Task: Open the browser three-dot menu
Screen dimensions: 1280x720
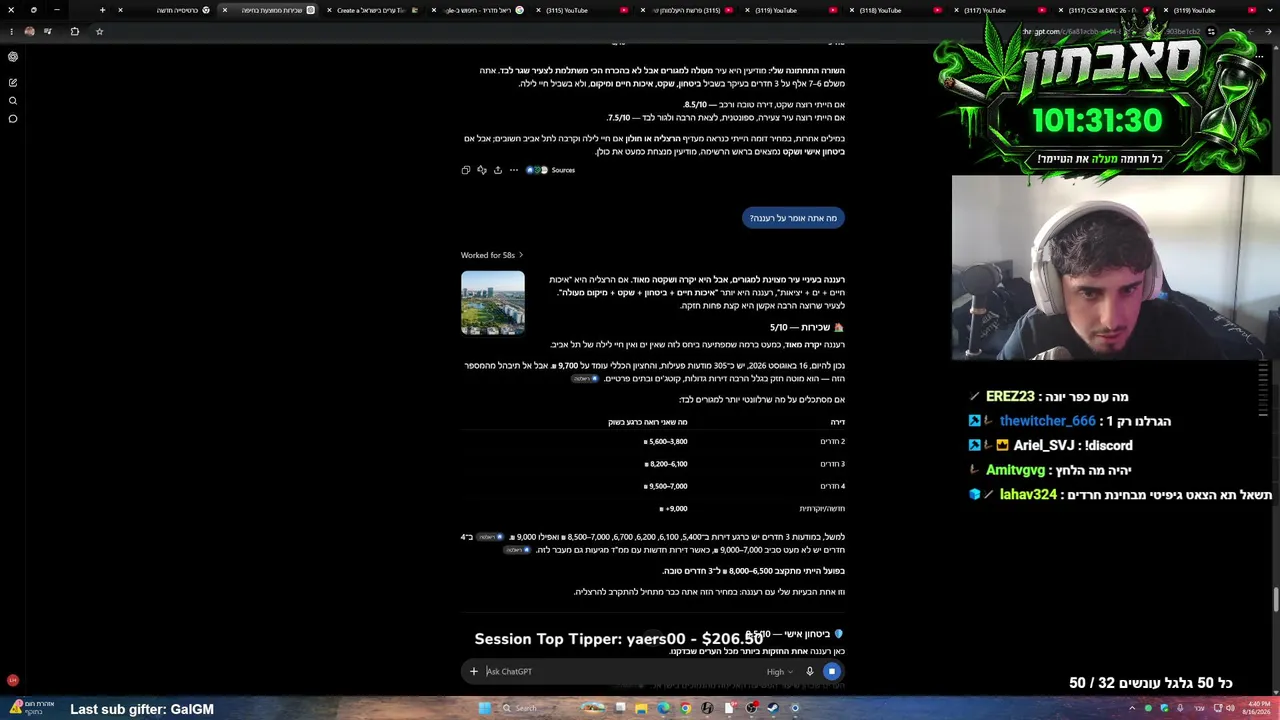Action: (12, 31)
